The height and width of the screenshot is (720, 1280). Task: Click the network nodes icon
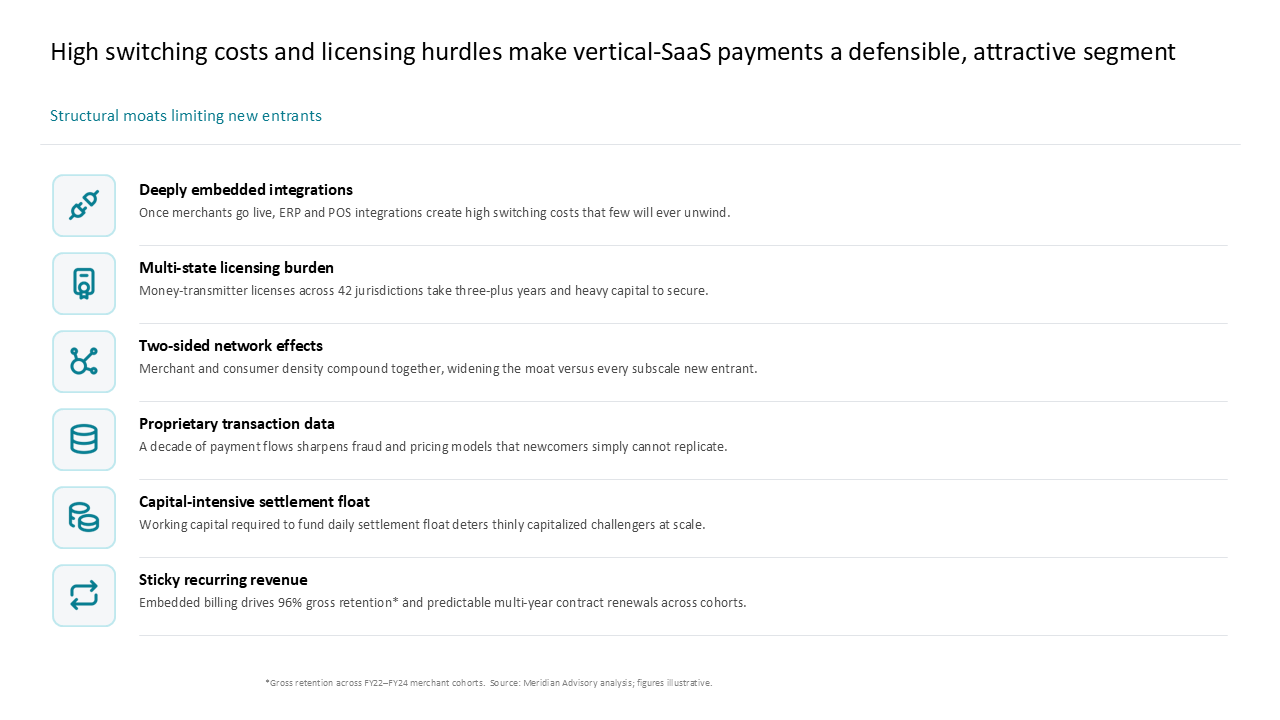(84, 362)
